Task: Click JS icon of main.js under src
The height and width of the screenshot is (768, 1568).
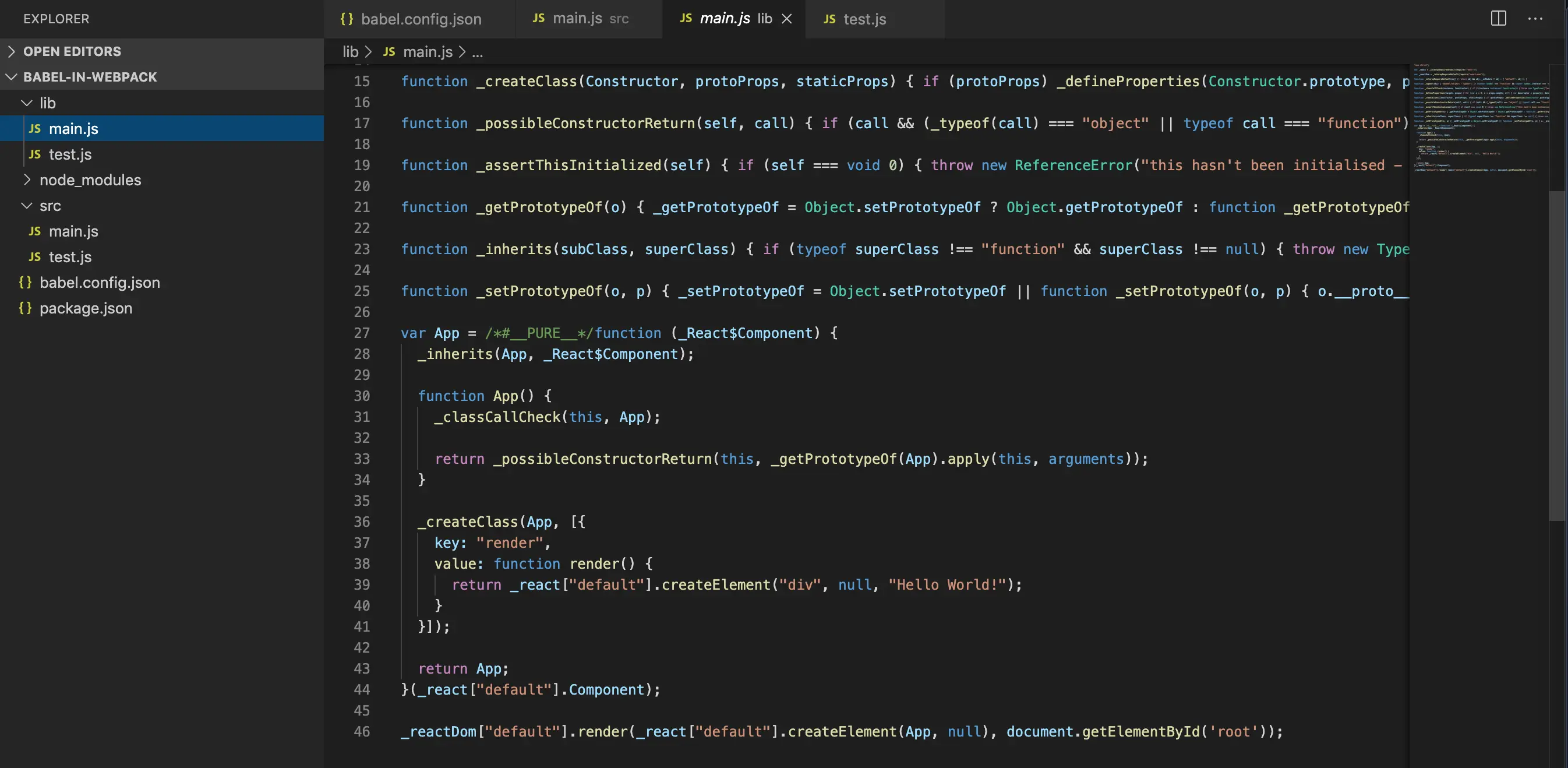Action: (x=35, y=231)
